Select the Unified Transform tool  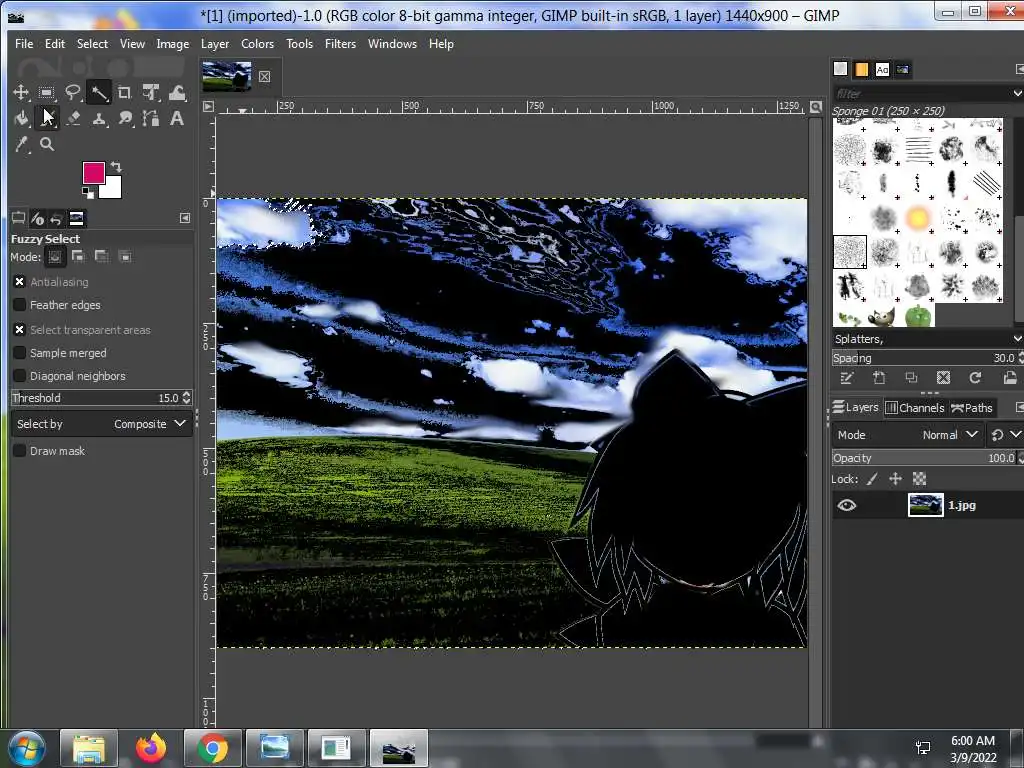151,92
